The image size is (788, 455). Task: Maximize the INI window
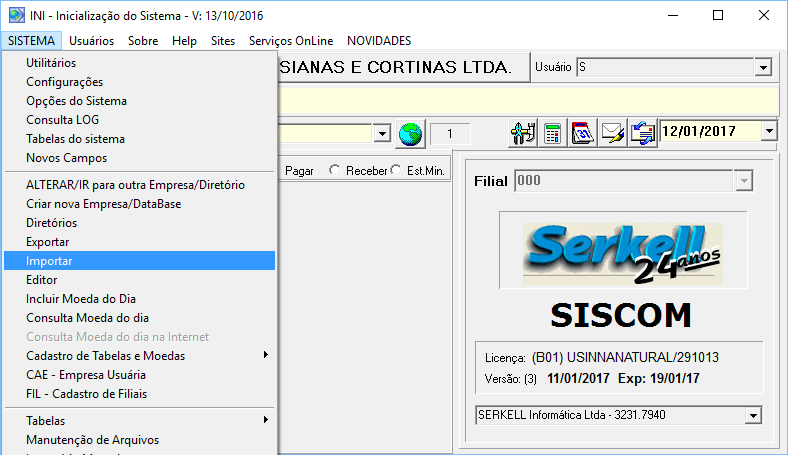tap(718, 16)
